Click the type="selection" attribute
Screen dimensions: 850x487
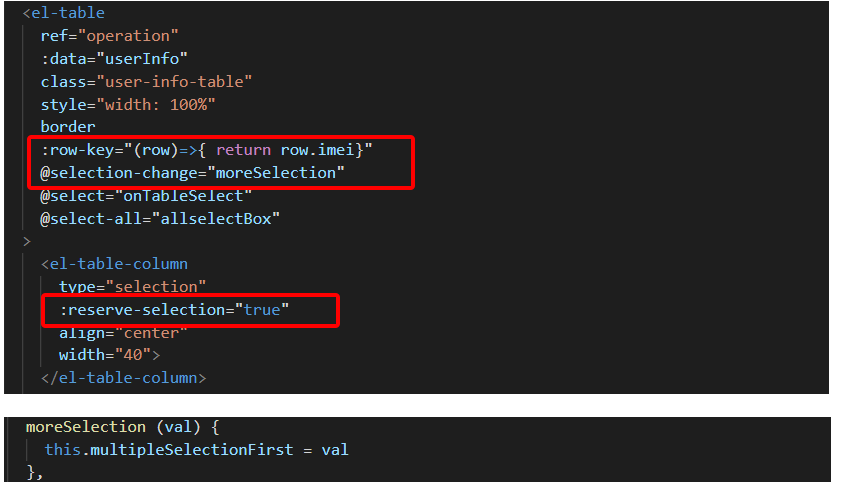(132, 287)
